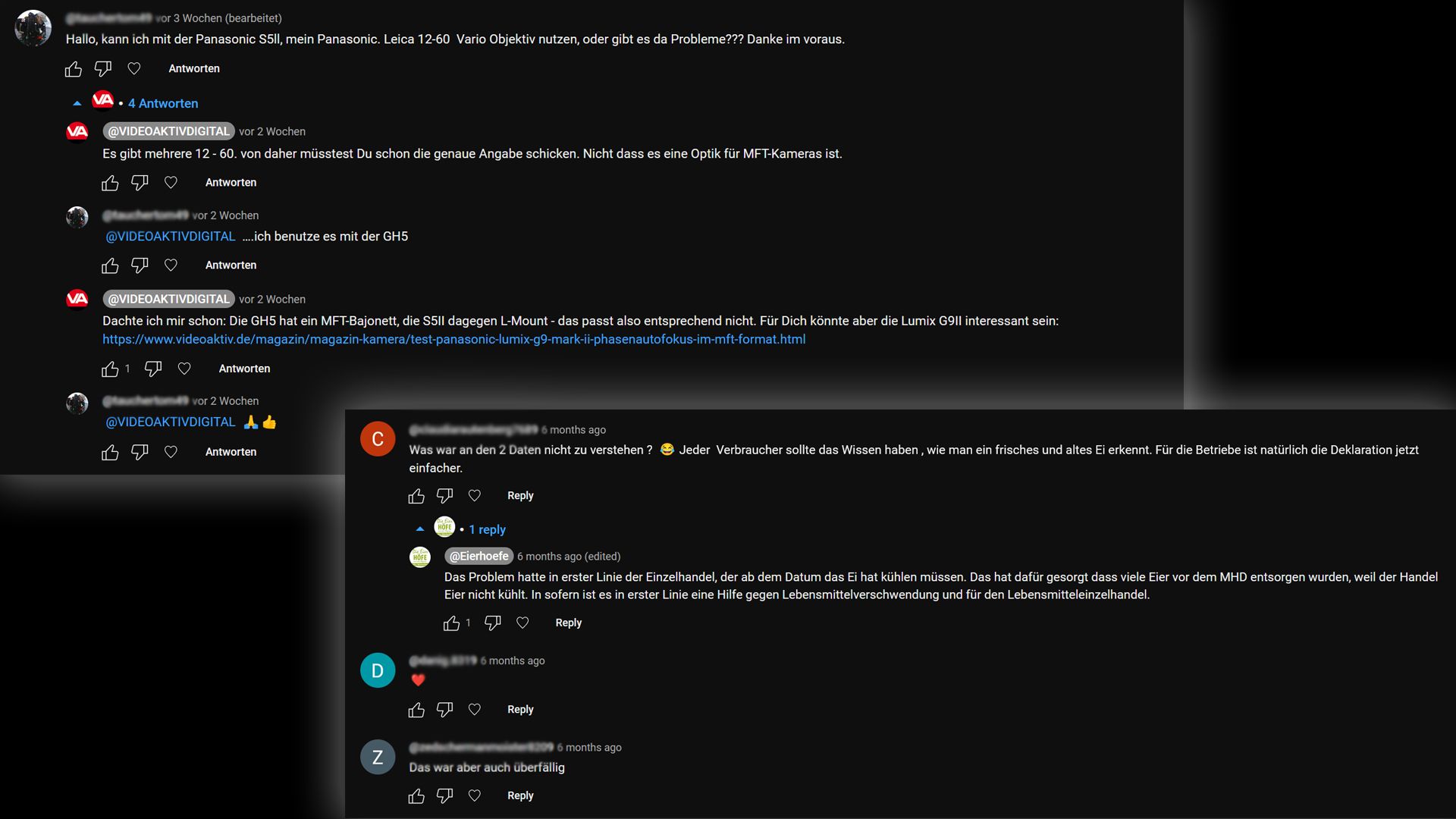Click Antworten under the GH5 MFT-Bajonett reply
The height and width of the screenshot is (819, 1456).
pyautogui.click(x=244, y=369)
